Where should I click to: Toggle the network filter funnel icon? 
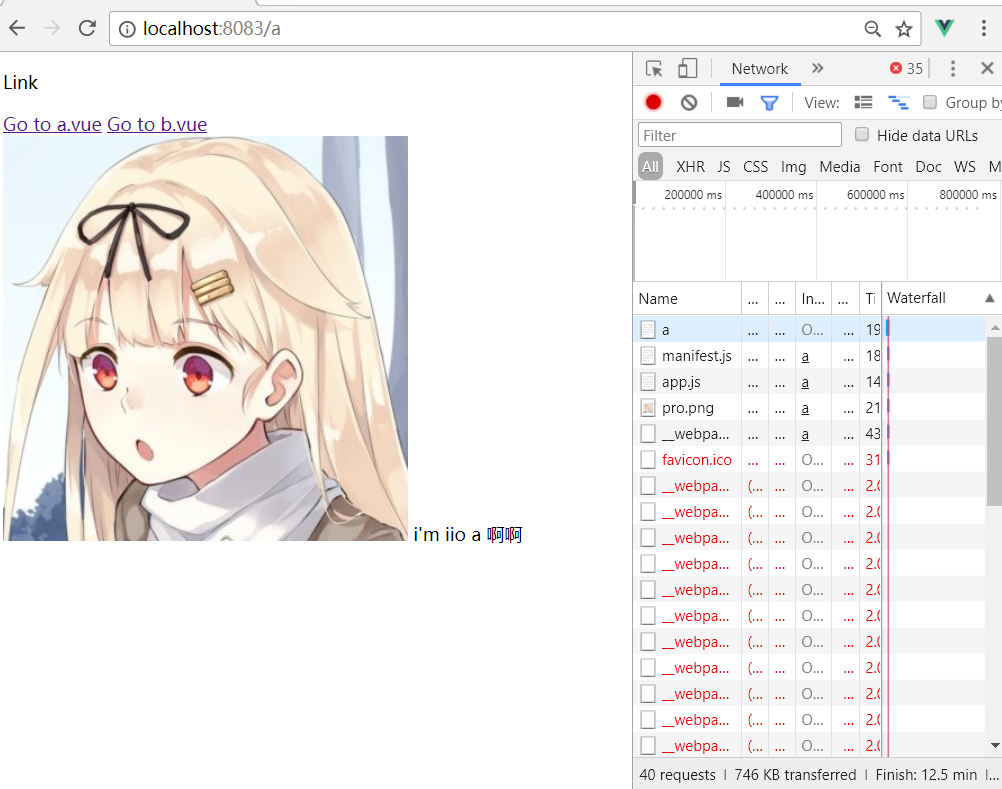click(x=769, y=102)
